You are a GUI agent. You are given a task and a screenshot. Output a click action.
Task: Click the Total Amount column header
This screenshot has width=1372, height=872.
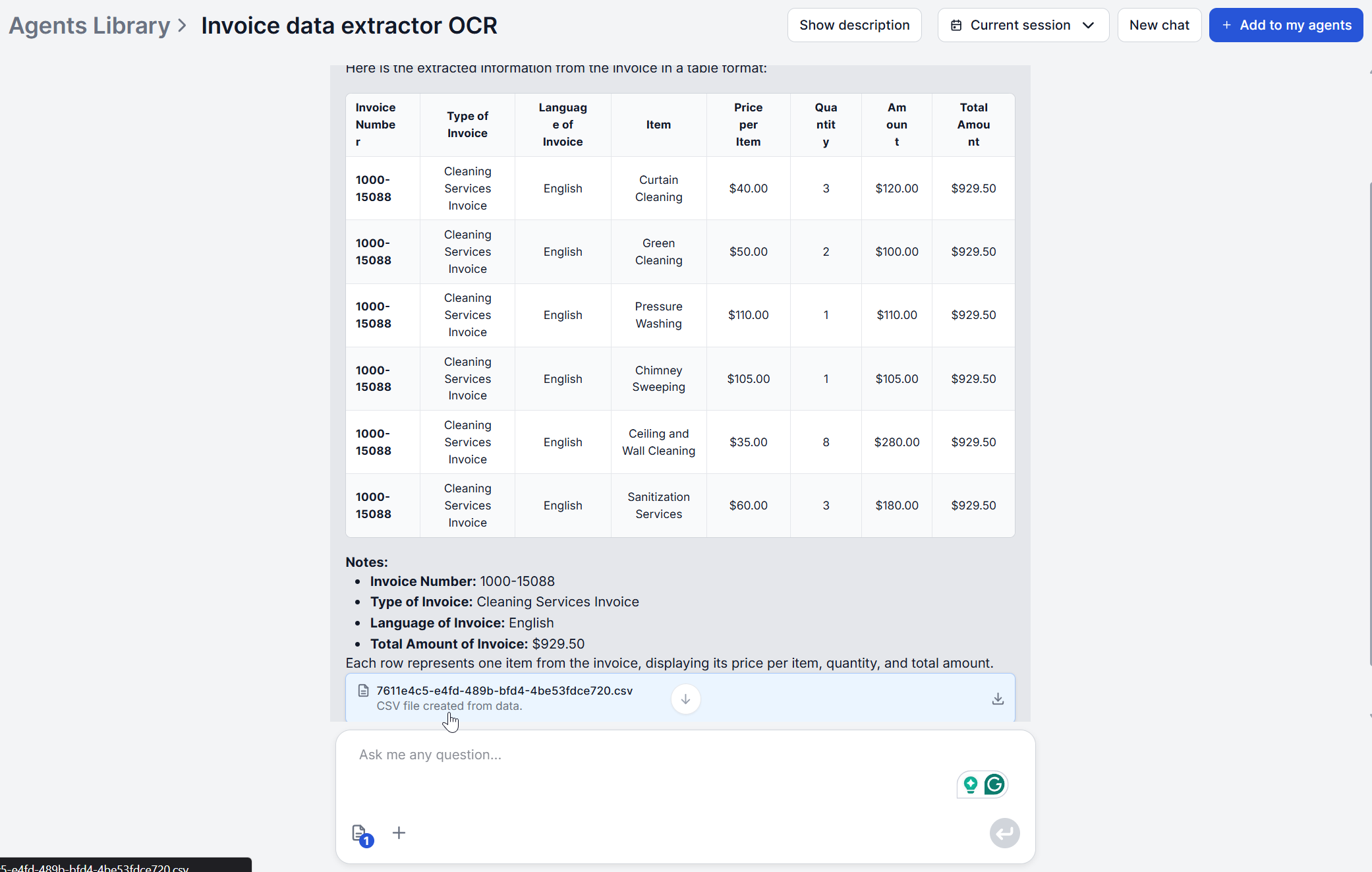pos(973,125)
